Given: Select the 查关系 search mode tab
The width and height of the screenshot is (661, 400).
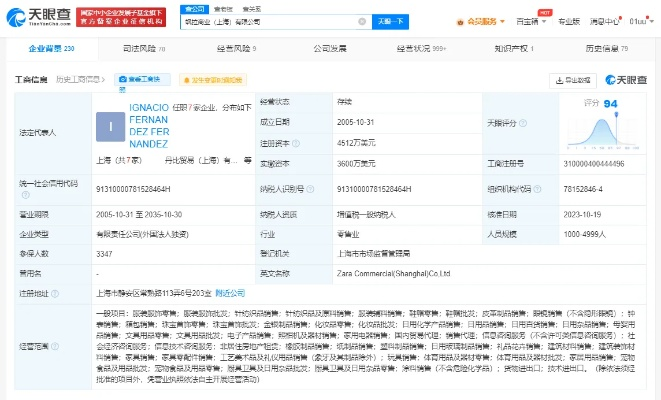Looking at the screenshot, I should pyautogui.click(x=252, y=9).
